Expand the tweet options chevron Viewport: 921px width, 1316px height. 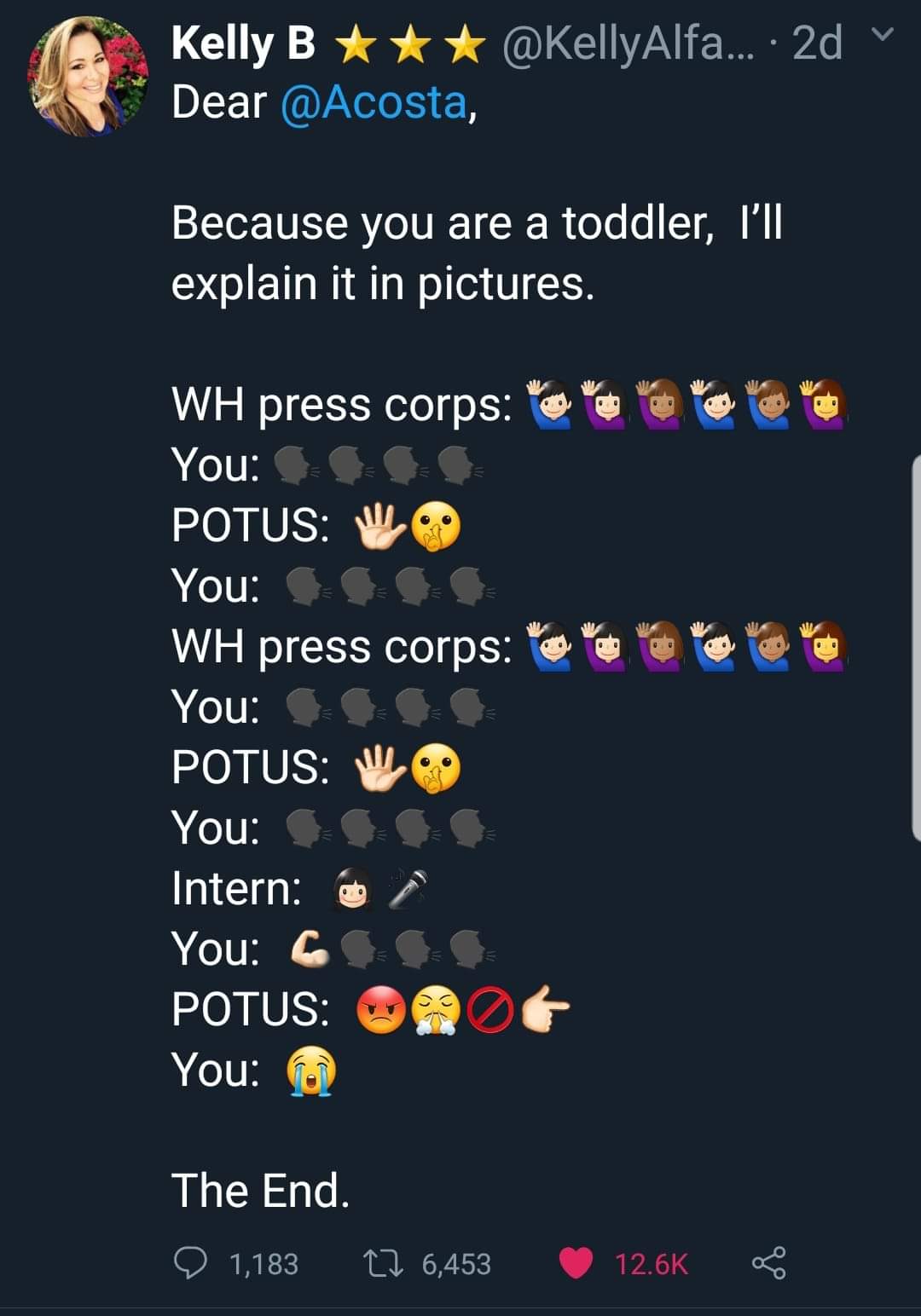click(886, 36)
